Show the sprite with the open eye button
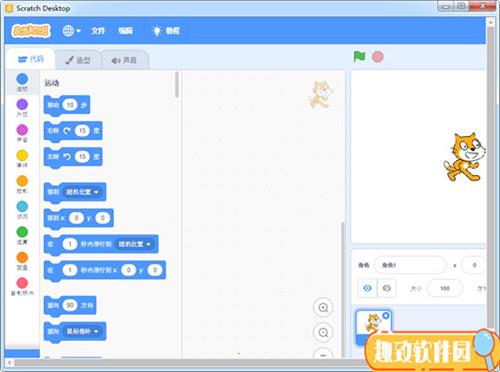The image size is (500, 372). pos(368,288)
